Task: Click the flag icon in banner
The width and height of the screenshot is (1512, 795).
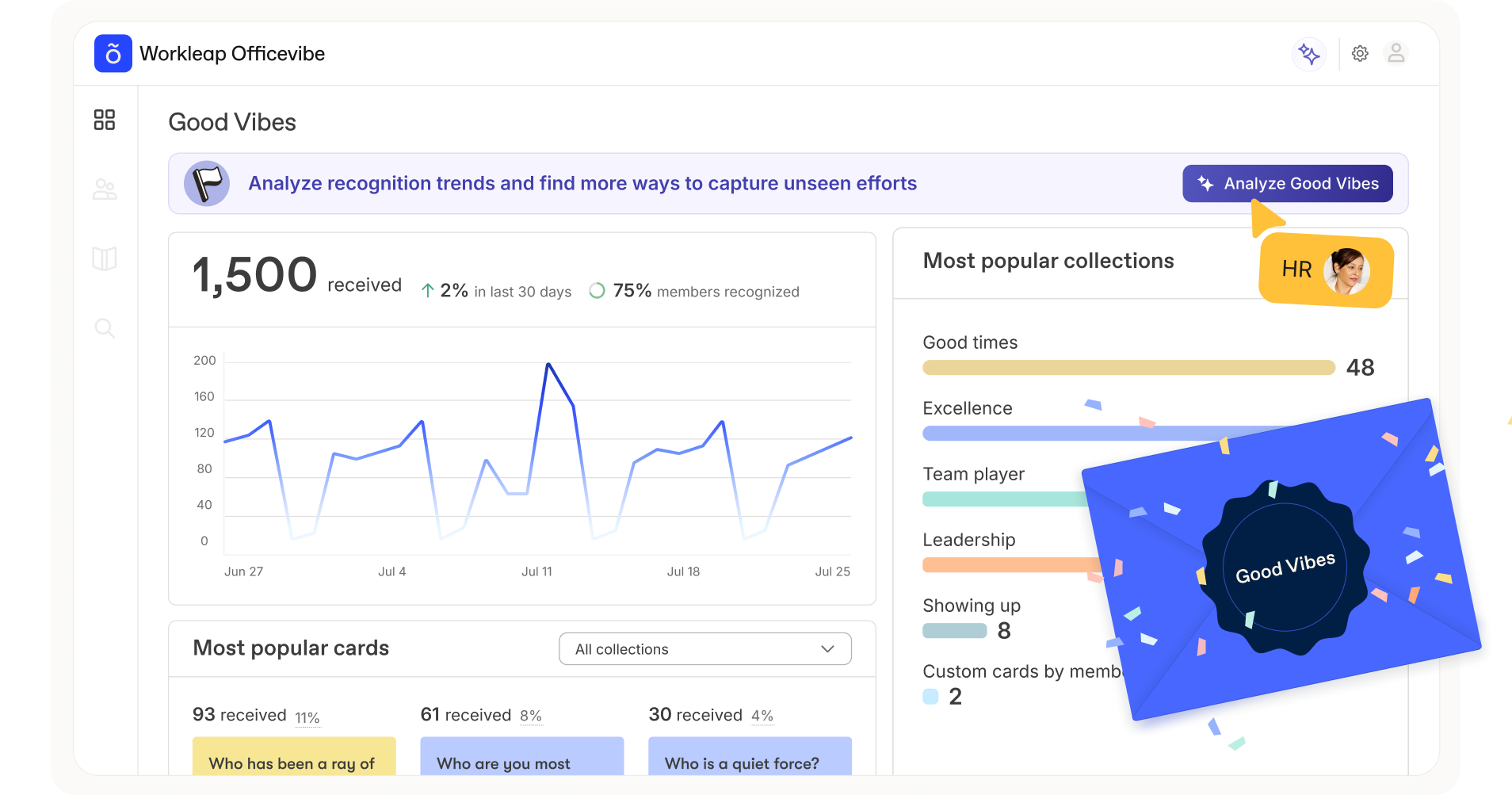Action: pos(207,184)
